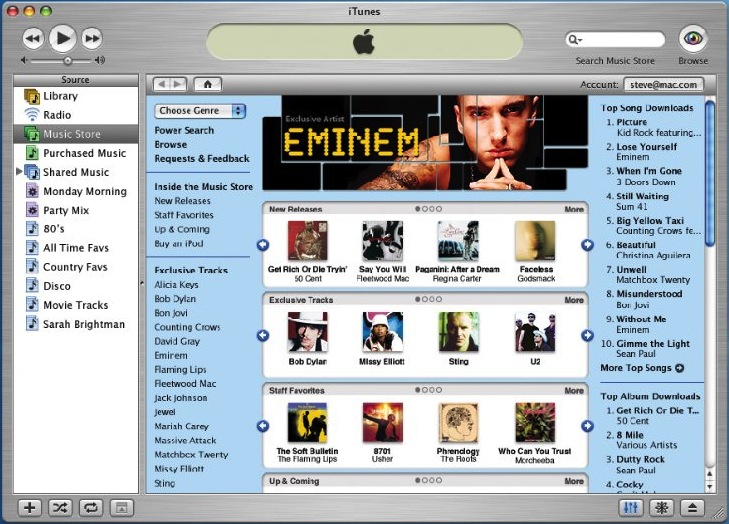This screenshot has width=729, height=524.
Task: Select Shared Music in the Source list
Action: [x=76, y=172]
